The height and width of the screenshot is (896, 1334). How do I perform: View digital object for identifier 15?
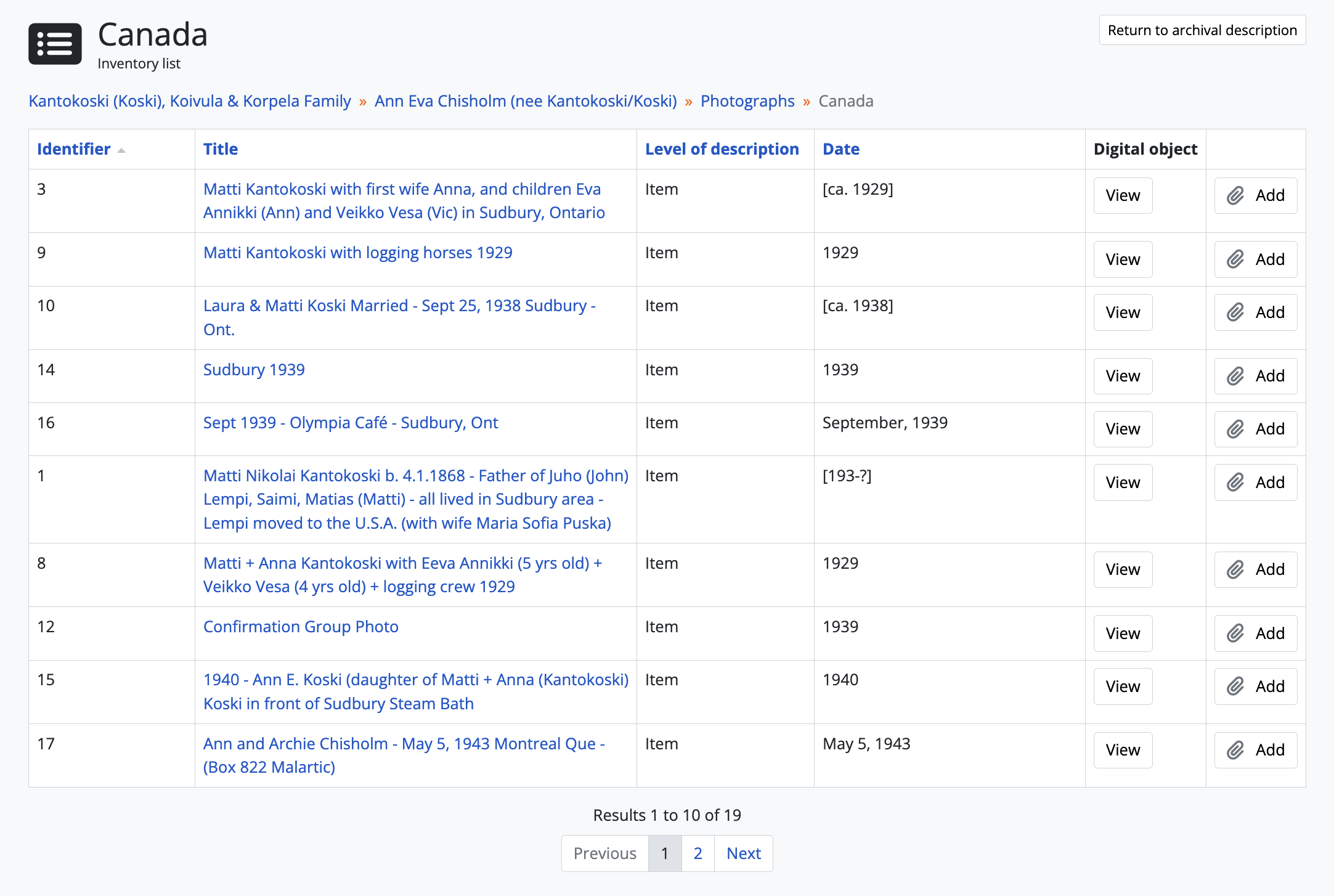pyautogui.click(x=1122, y=686)
